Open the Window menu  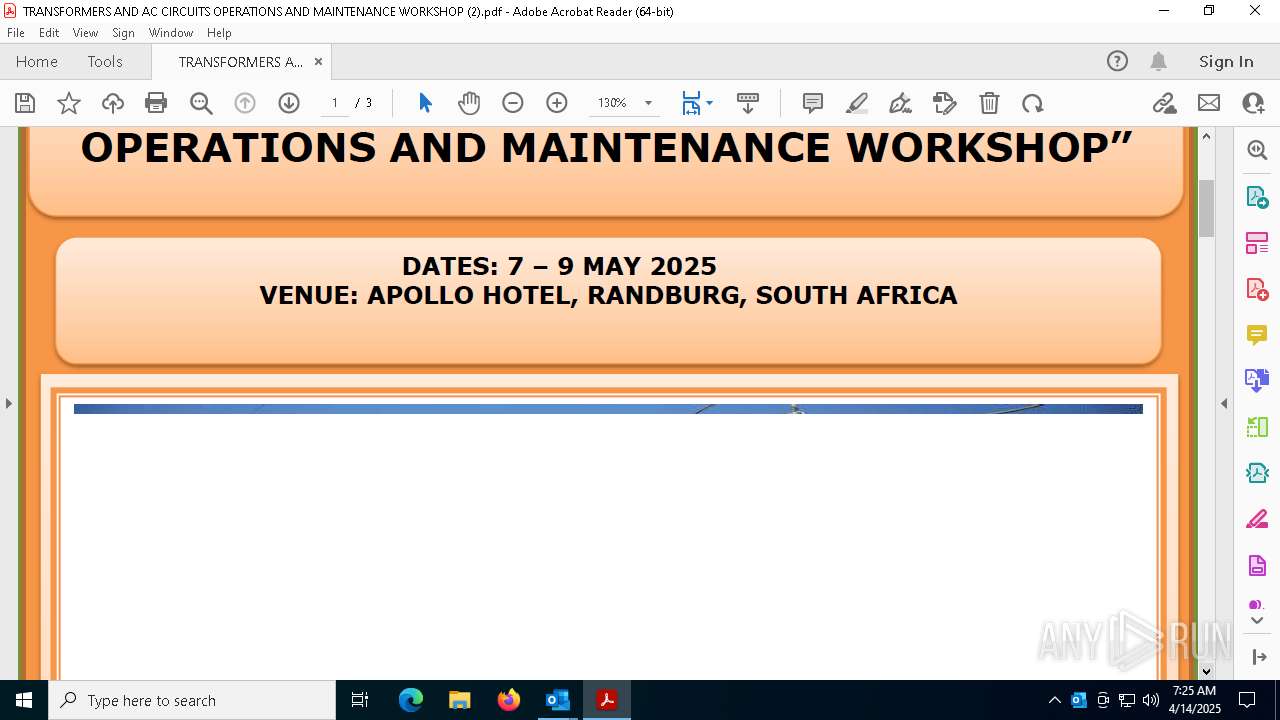[x=171, y=33]
